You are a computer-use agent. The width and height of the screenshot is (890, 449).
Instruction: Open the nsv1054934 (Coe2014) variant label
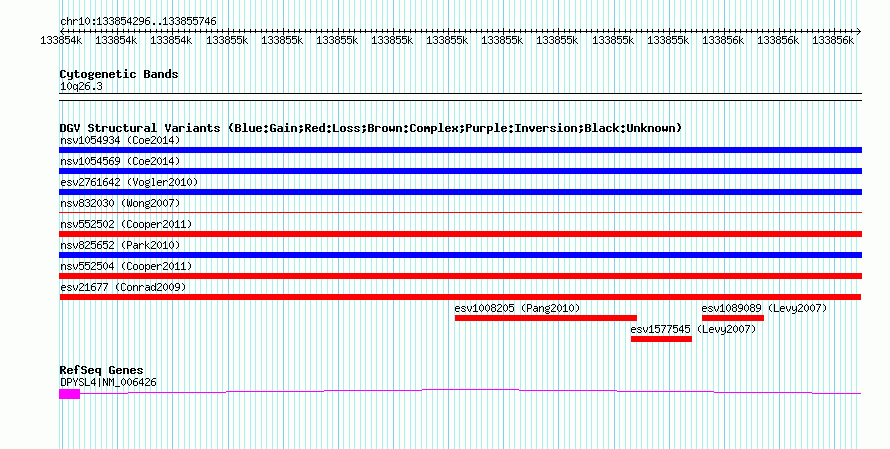click(120, 140)
